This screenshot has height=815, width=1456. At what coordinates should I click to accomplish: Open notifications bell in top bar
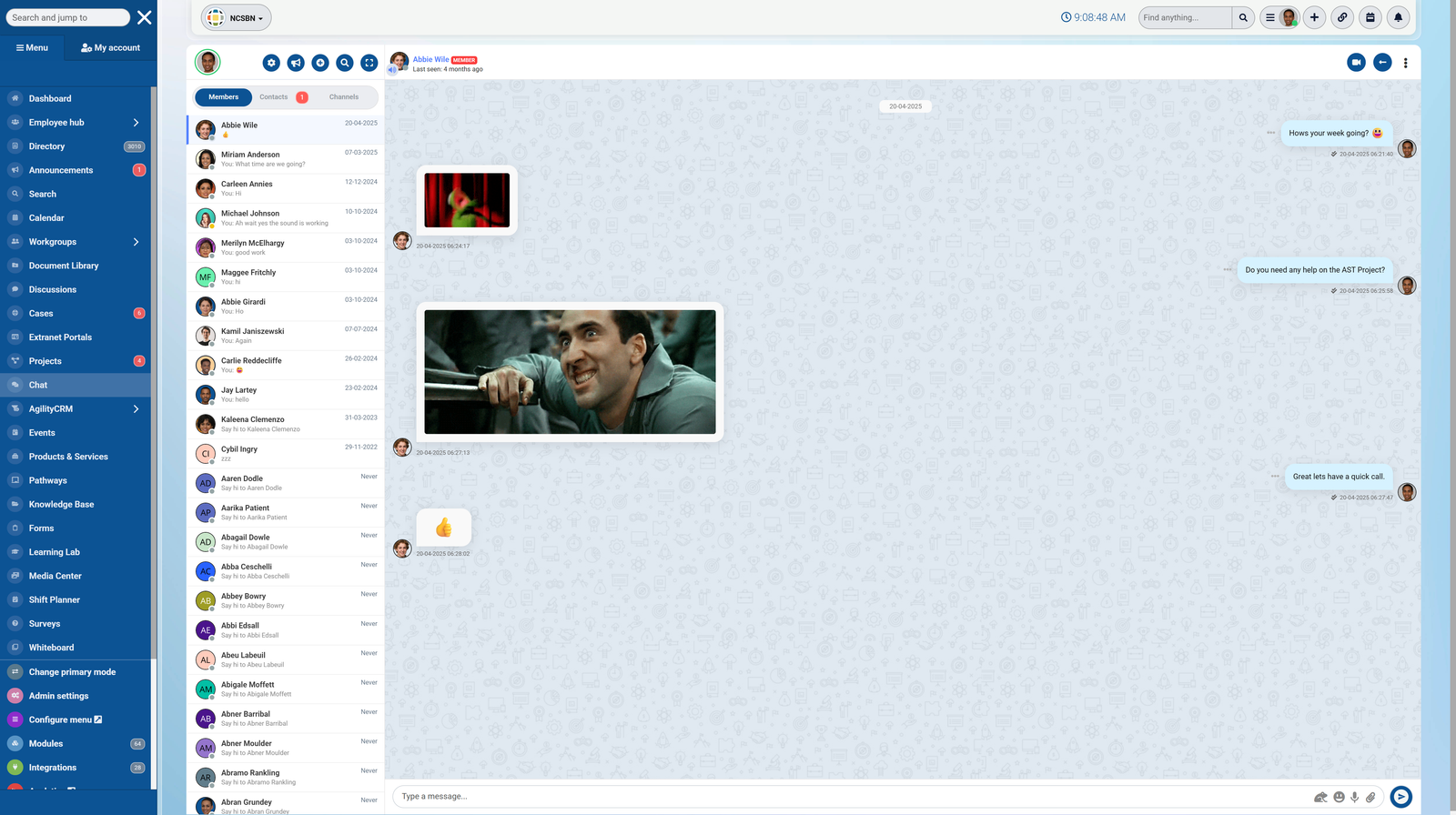[1398, 17]
